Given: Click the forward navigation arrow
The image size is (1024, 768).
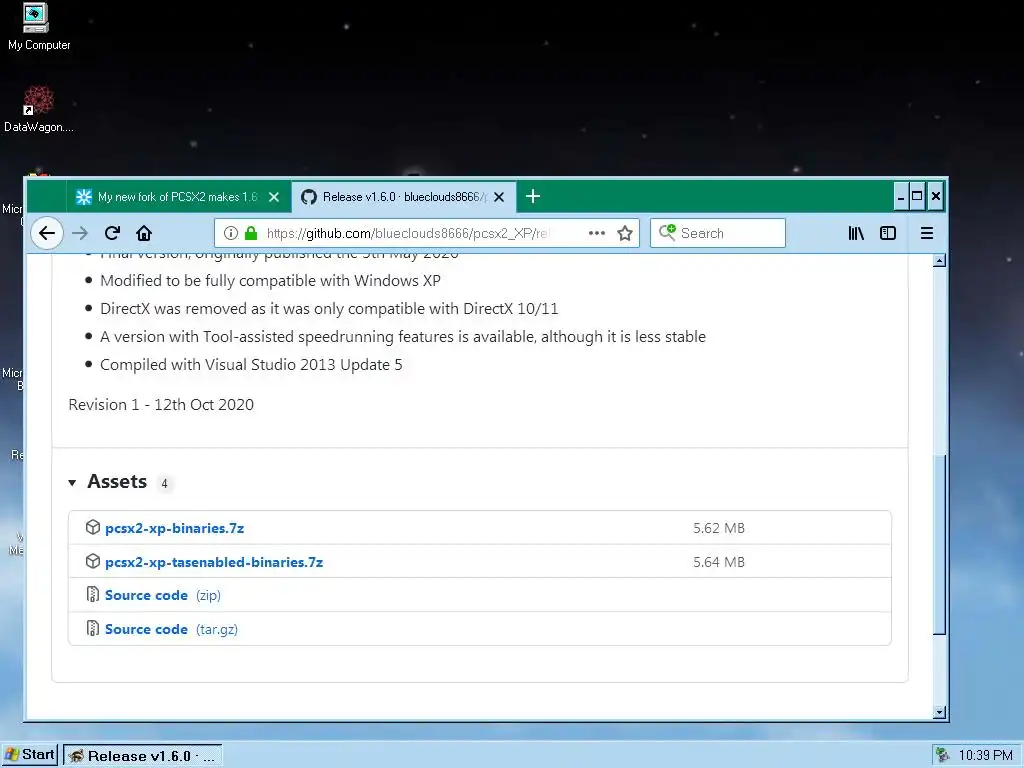Looking at the screenshot, I should click(x=80, y=233).
